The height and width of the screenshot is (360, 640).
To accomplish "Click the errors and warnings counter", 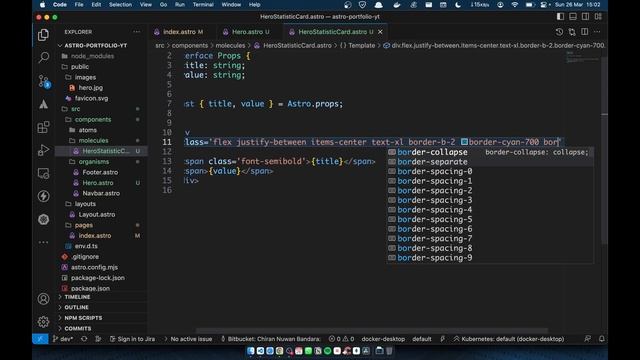I will coord(341,339).
